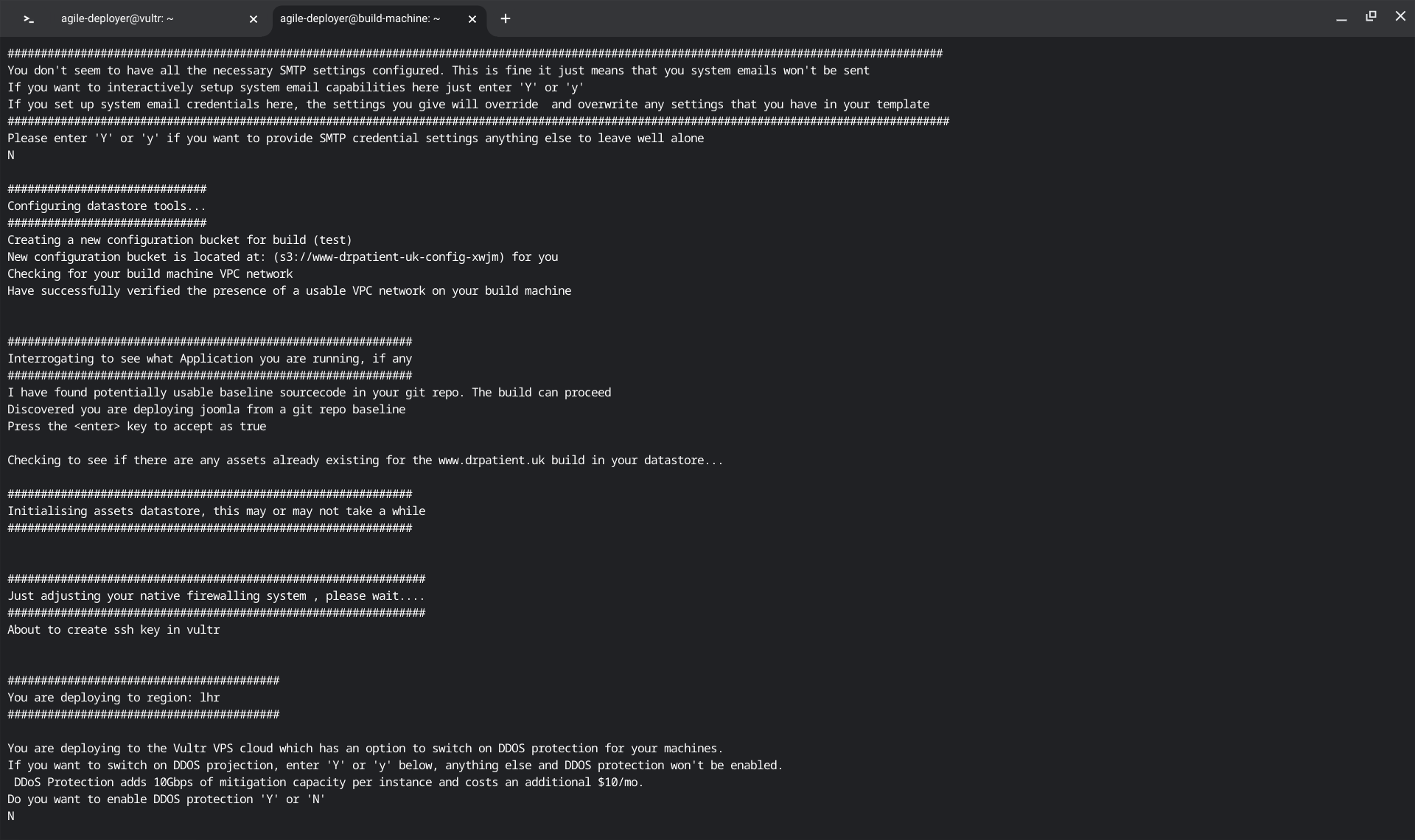Viewport: 1415px width, 840px height.
Task: Open a new terminal tab
Action: [x=506, y=19]
